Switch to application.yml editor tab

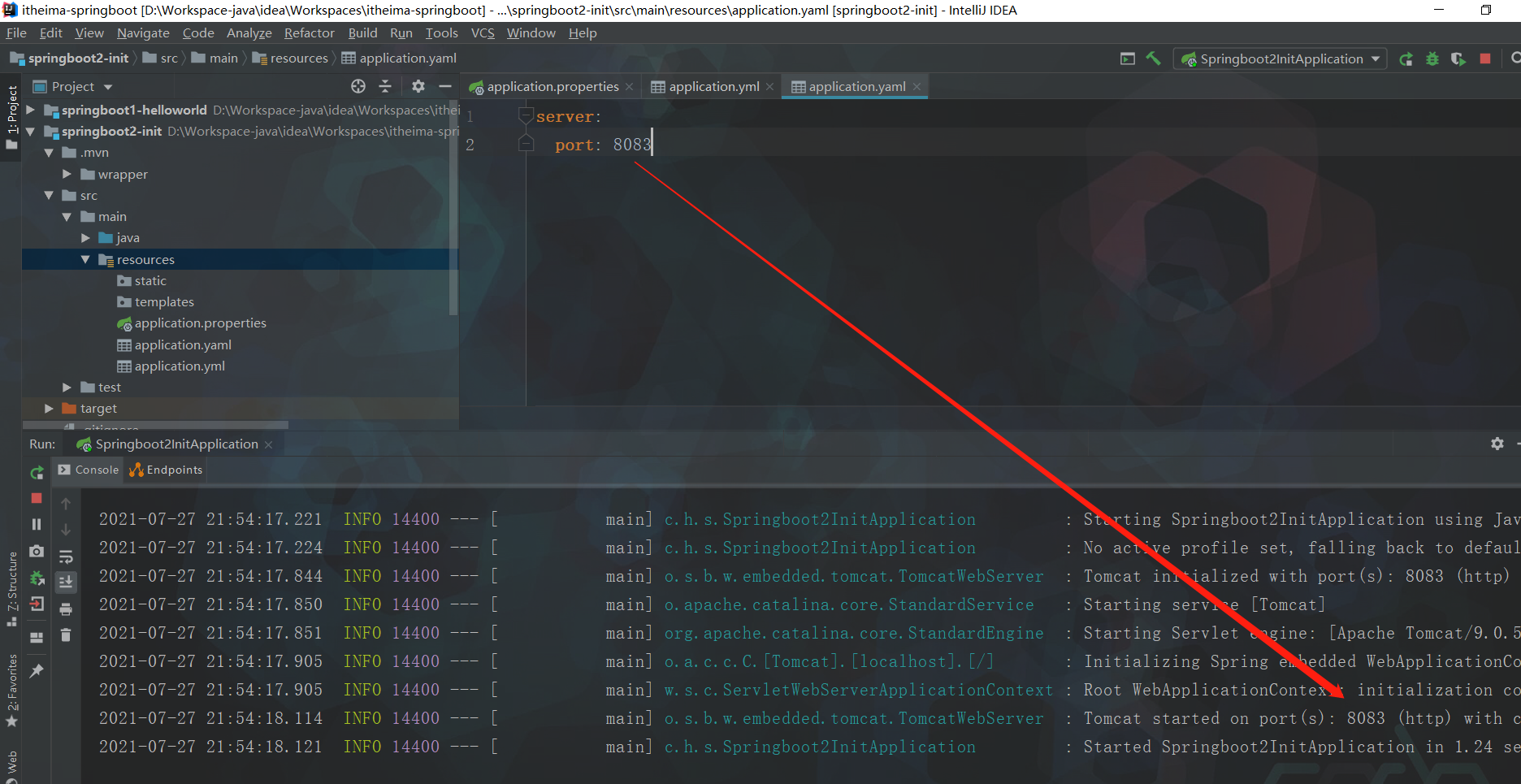point(712,86)
